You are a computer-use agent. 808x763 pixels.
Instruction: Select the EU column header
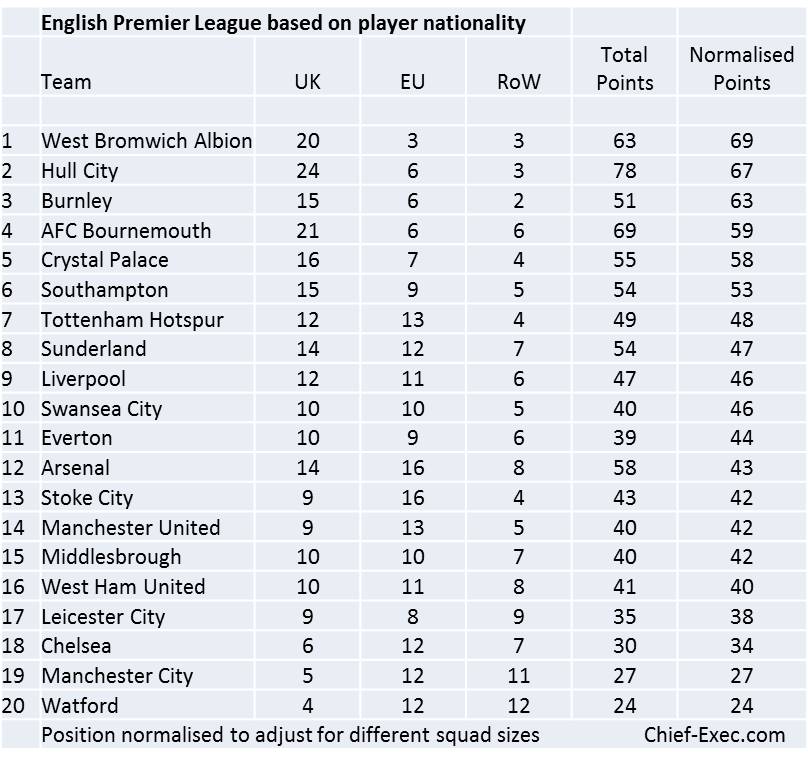click(x=412, y=82)
